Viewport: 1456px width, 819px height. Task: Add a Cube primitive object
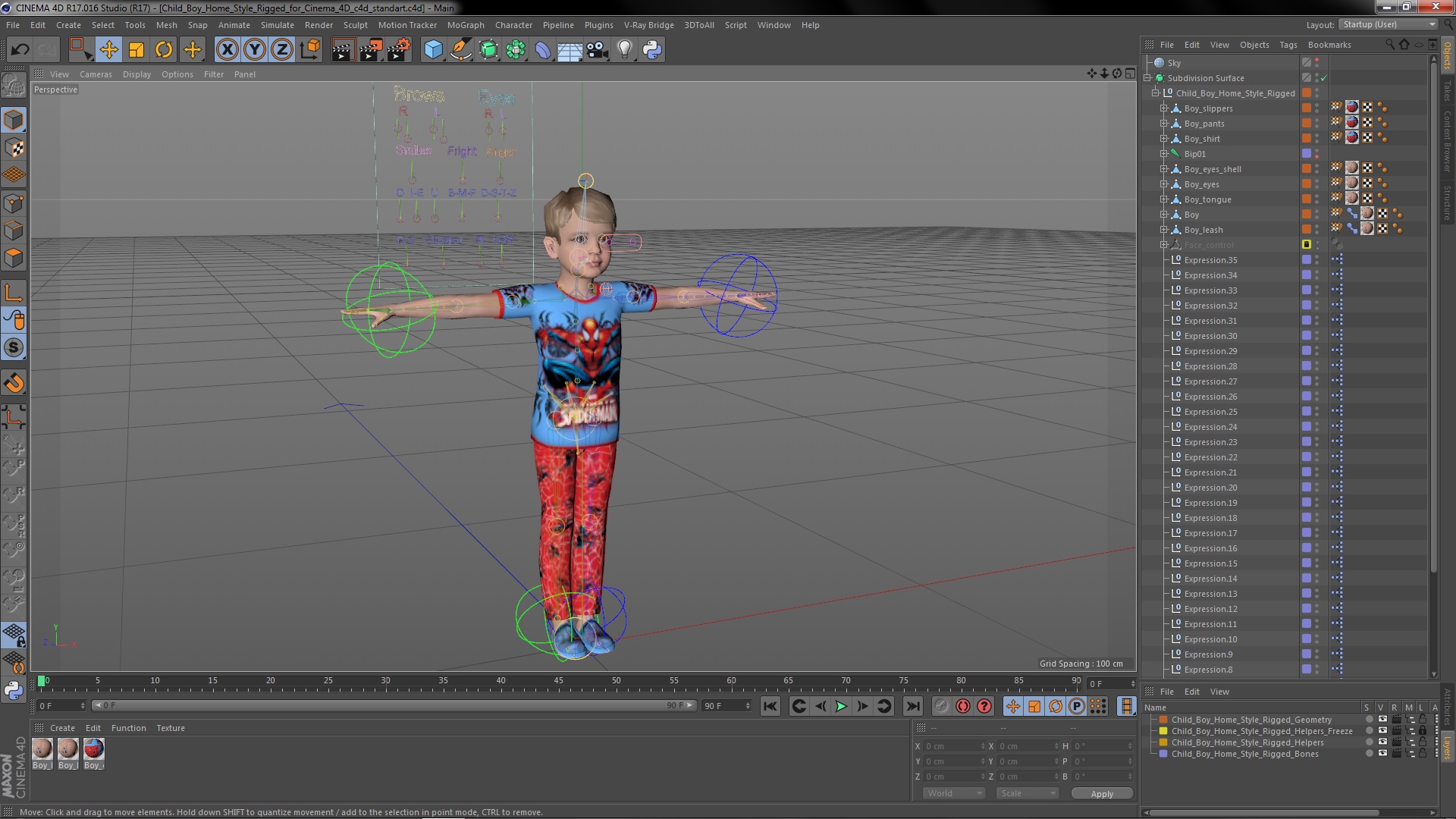click(433, 50)
